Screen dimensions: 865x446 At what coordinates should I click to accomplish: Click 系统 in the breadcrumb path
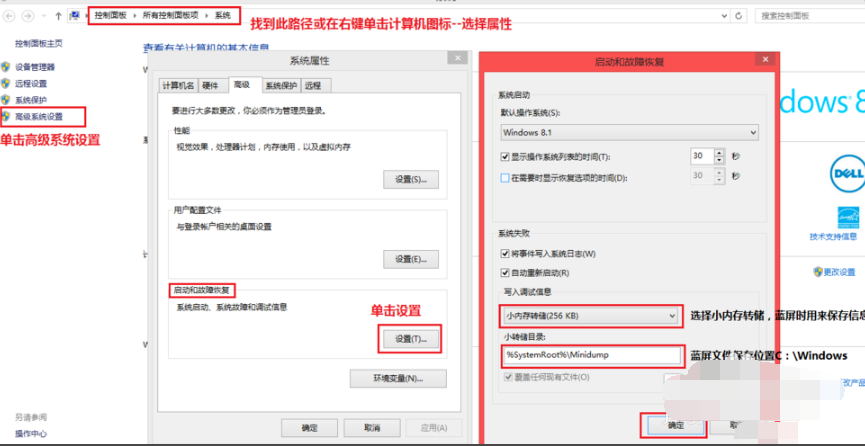pyautogui.click(x=223, y=16)
